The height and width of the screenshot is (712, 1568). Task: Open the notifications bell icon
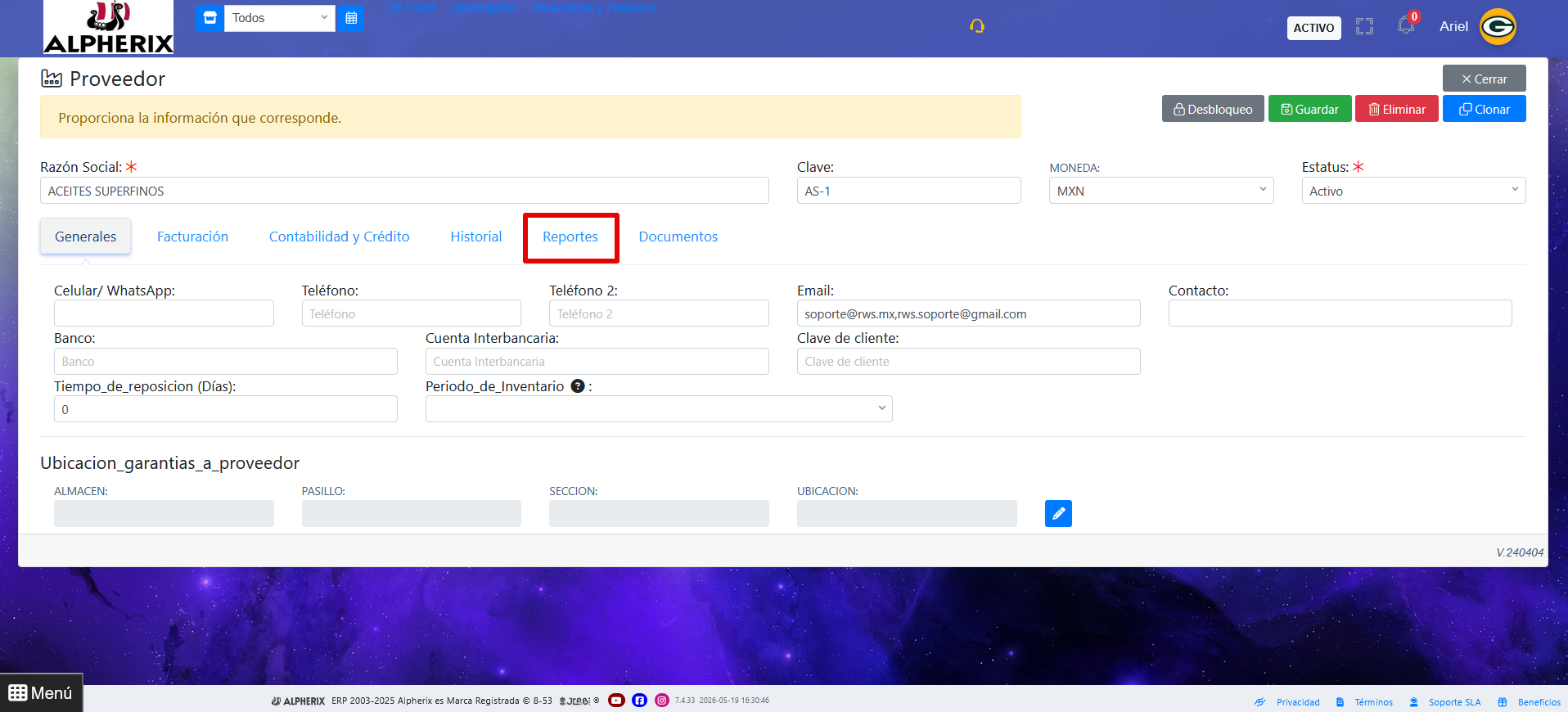(1406, 25)
